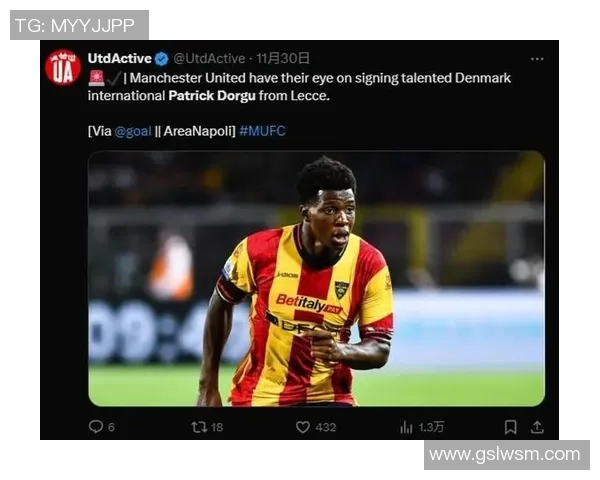Image resolution: width=600 pixels, height=480 pixels.
Task: Click the TG: MYYJJPP watermark label
Action: (79, 25)
